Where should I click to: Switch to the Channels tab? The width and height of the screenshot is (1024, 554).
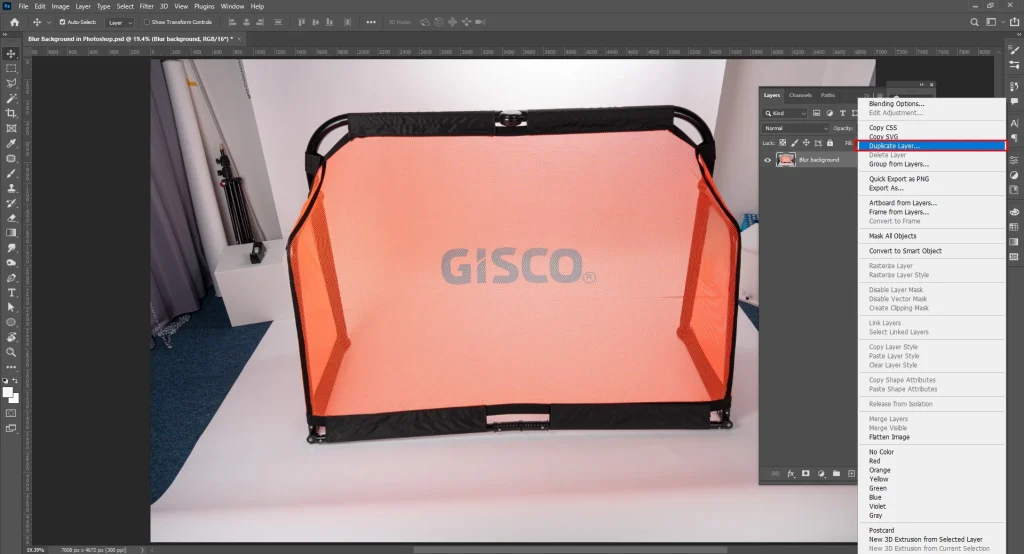[x=800, y=95]
